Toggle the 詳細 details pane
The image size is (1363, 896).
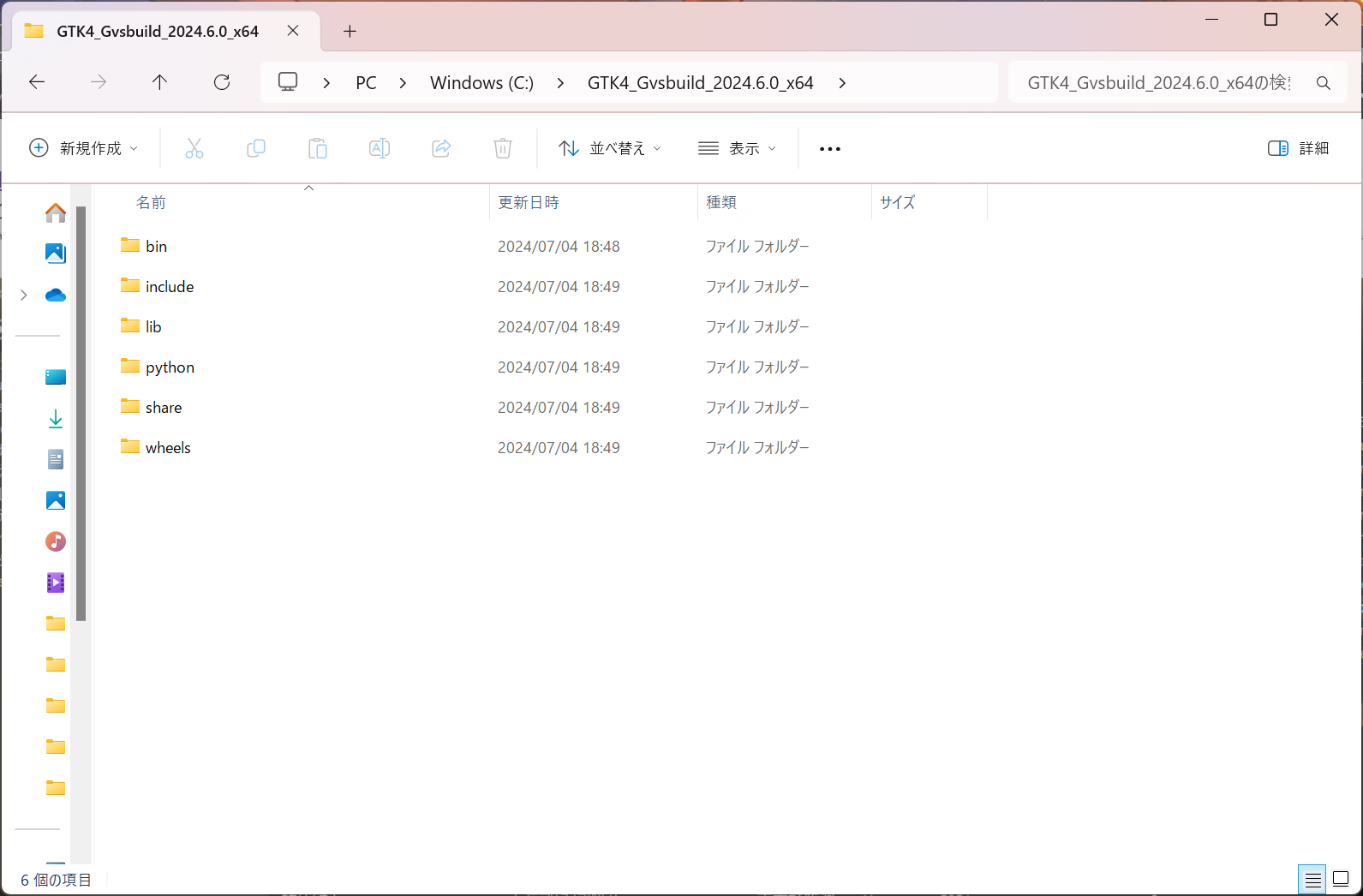pos(1299,148)
